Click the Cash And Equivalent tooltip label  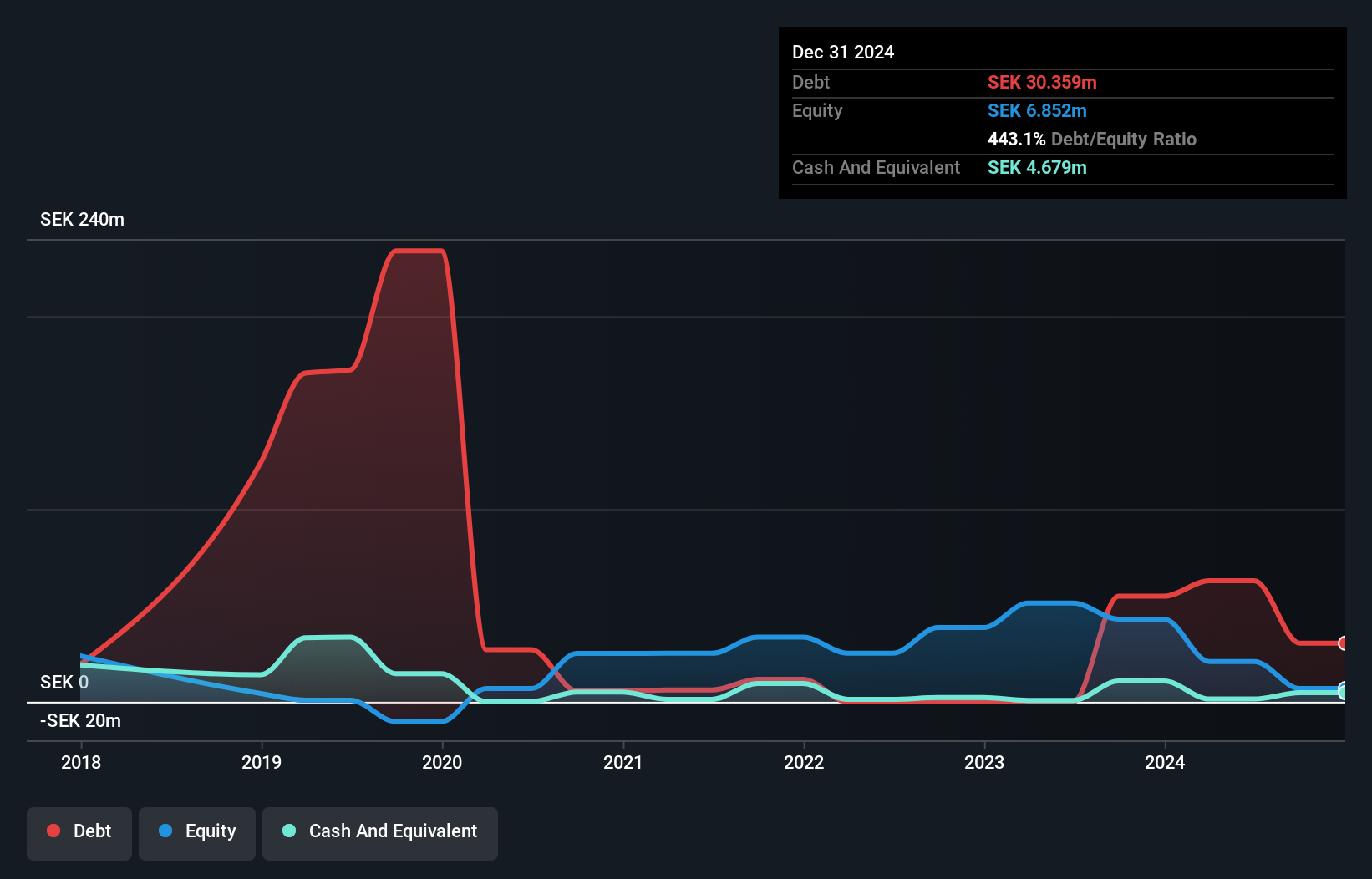876,167
